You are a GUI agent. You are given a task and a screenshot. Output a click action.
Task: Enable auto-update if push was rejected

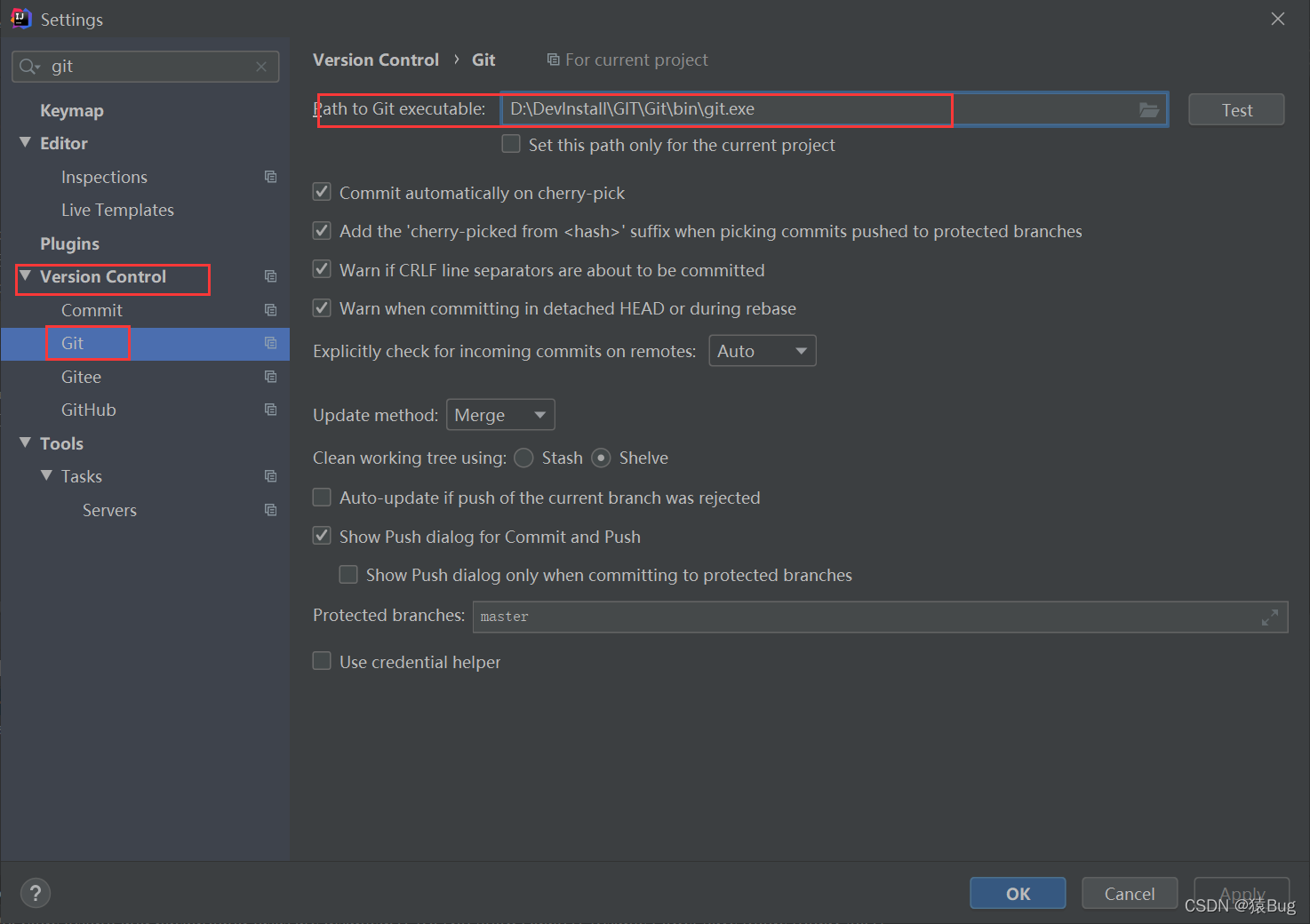pyautogui.click(x=322, y=498)
